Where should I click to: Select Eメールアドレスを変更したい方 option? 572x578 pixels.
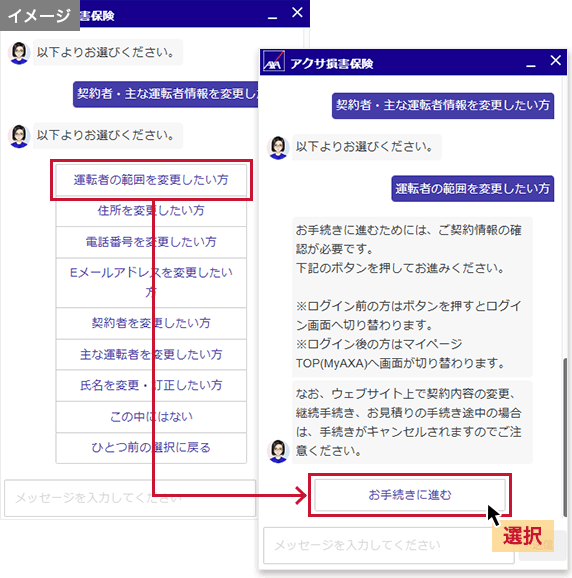[x=151, y=282]
